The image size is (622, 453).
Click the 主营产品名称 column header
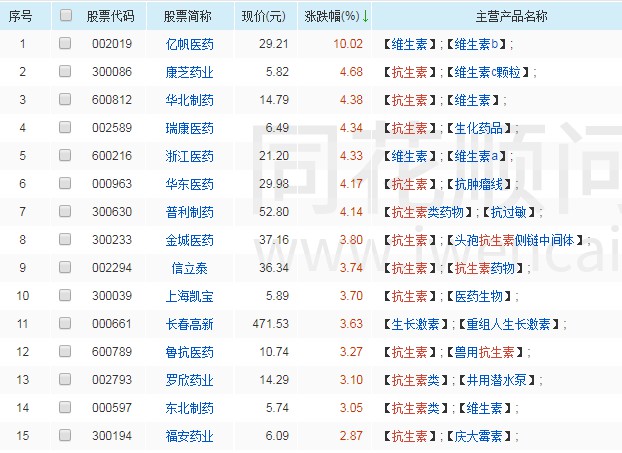[511, 16]
